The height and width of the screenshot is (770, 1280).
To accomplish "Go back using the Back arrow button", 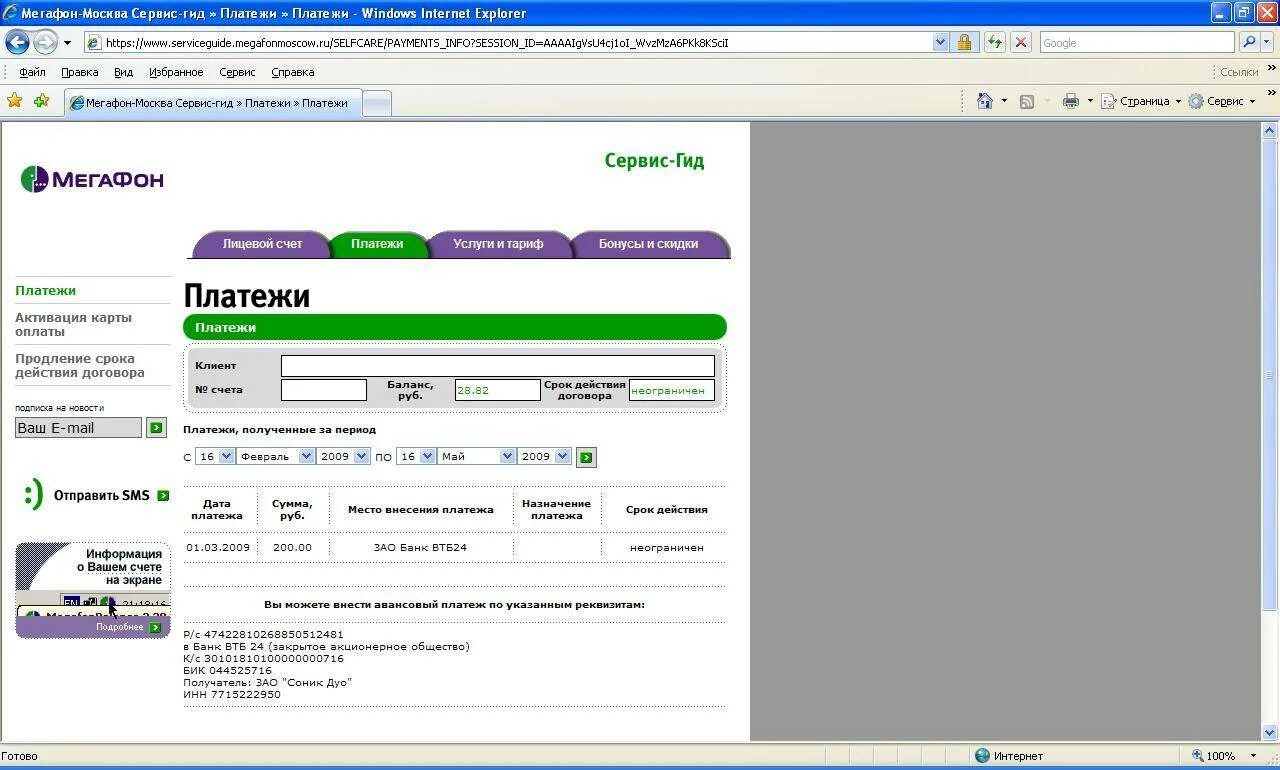I will tap(17, 42).
